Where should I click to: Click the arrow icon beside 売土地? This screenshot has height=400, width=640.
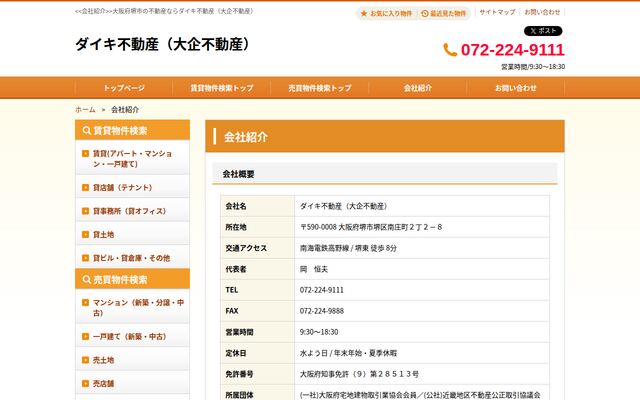[85, 360]
